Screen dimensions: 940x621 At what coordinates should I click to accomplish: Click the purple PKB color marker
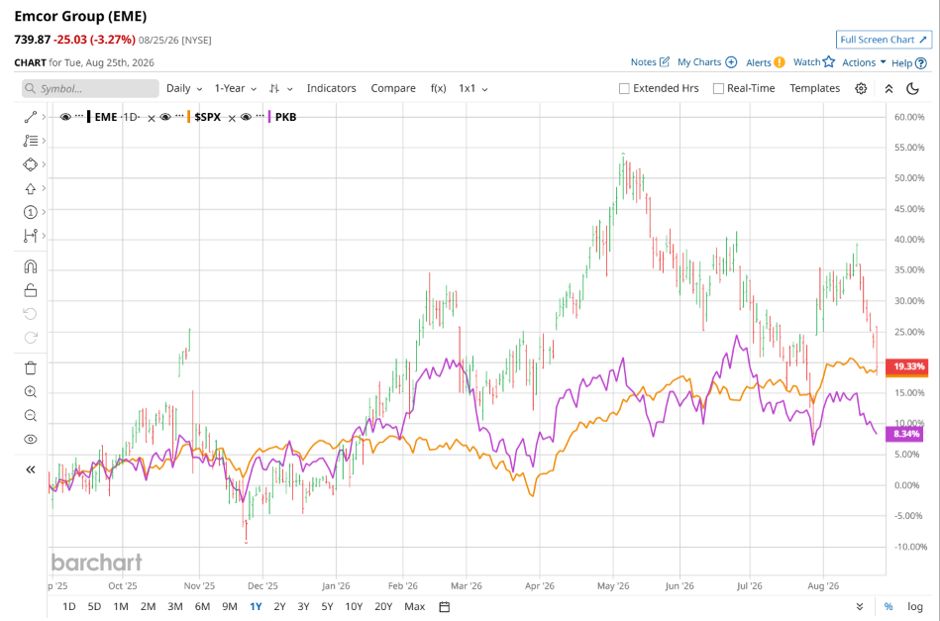pyautogui.click(x=269, y=117)
